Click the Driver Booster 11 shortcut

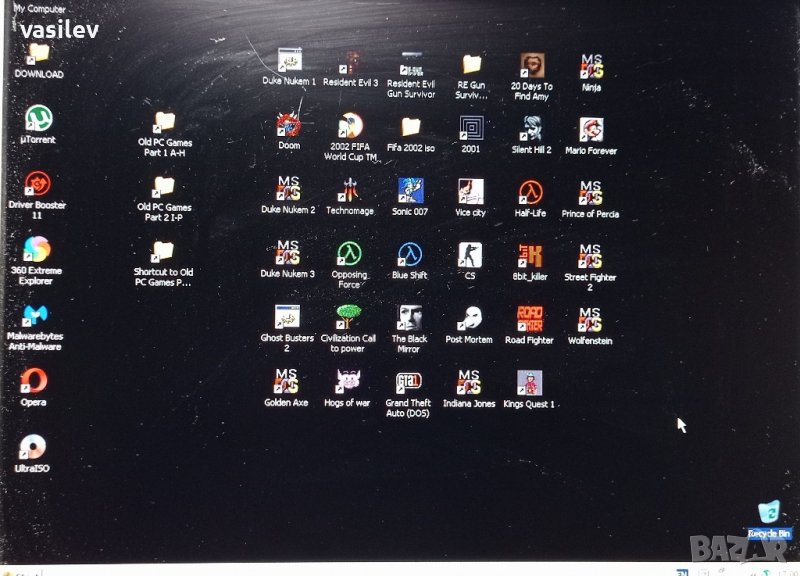pyautogui.click(x=37, y=184)
